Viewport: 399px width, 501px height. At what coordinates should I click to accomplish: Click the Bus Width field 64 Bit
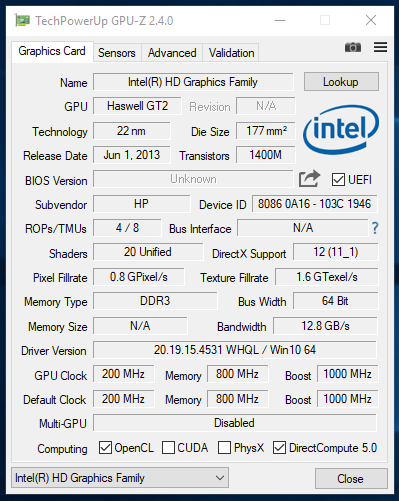click(336, 301)
